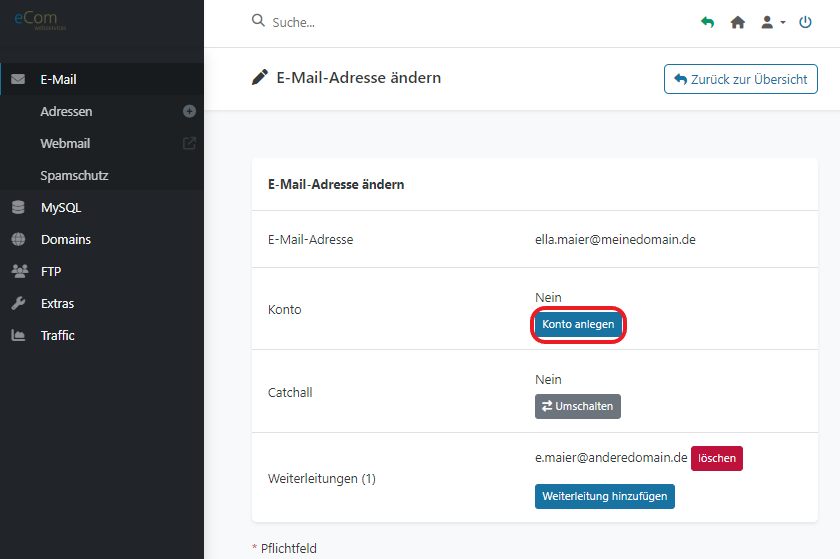Click the power logout icon

coord(806,22)
